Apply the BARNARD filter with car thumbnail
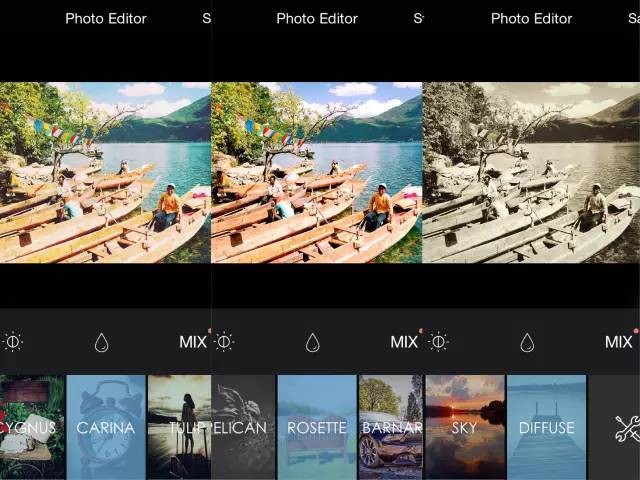The image size is (640, 480). pos(390,427)
